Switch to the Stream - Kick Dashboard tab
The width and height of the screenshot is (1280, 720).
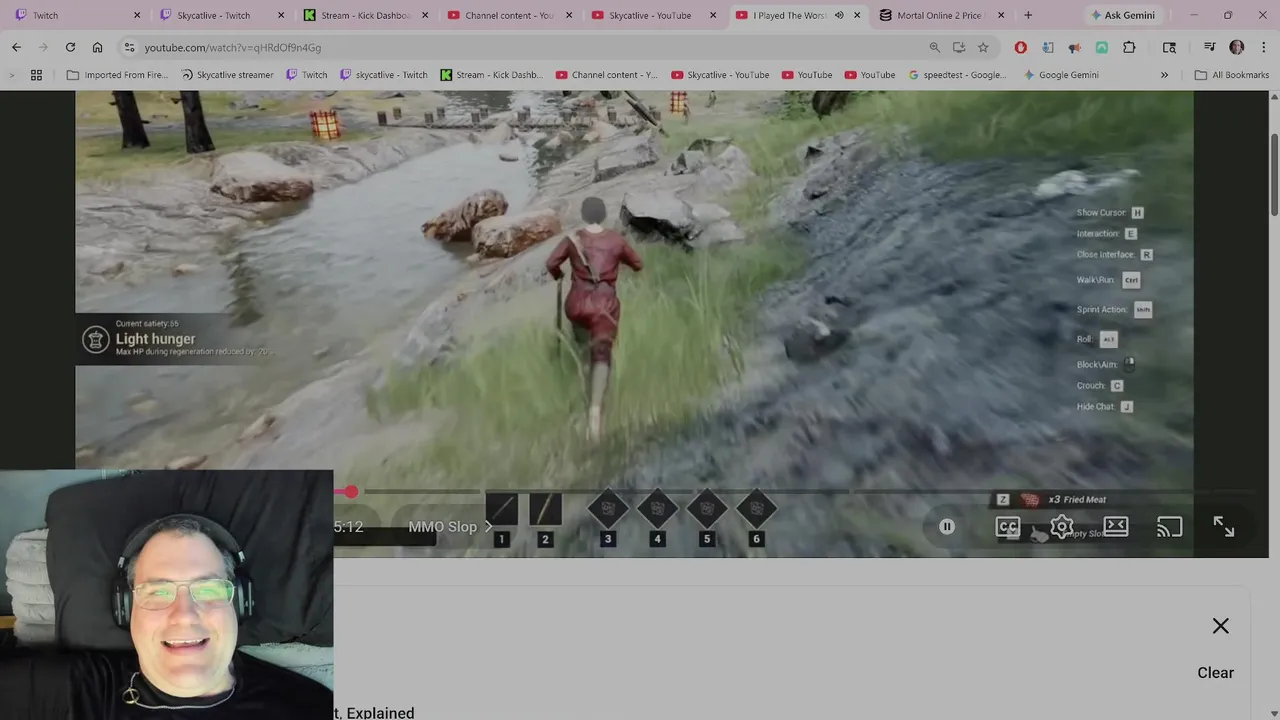[366, 15]
